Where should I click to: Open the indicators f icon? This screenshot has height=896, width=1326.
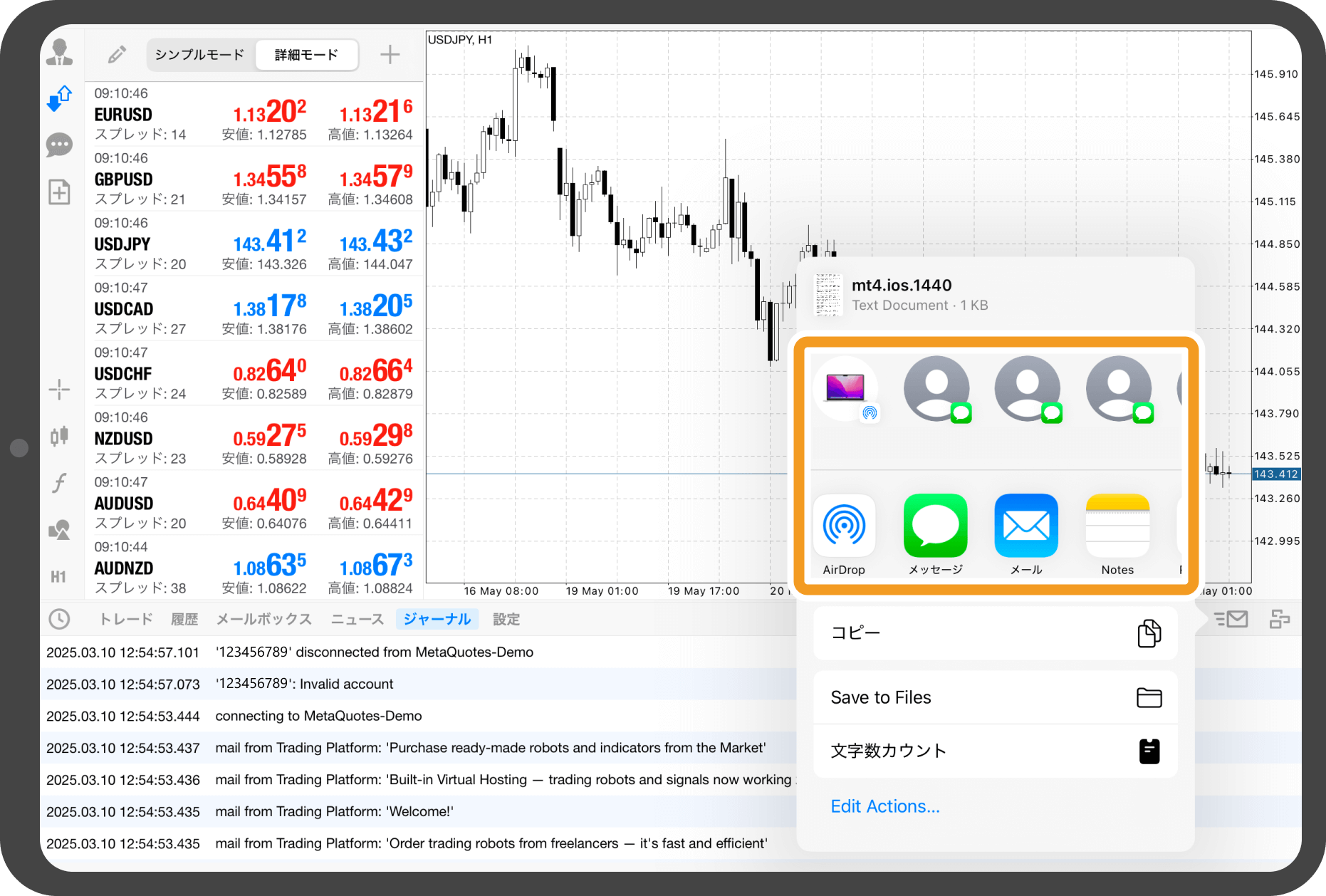[59, 483]
